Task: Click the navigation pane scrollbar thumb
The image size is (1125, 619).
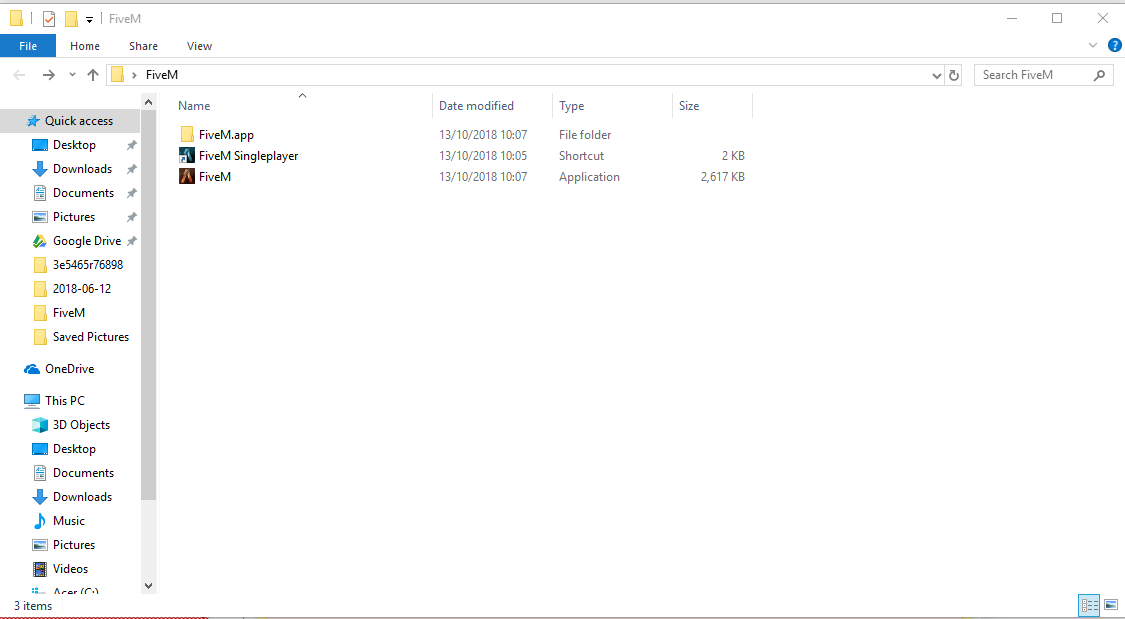Action: 149,306
